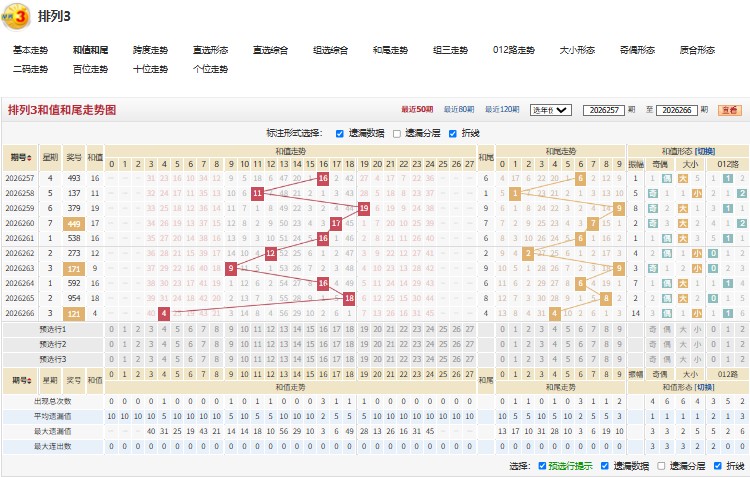Screen dimensions: 750x477
Task: Click highlighted prize number 171
Action: (74, 268)
